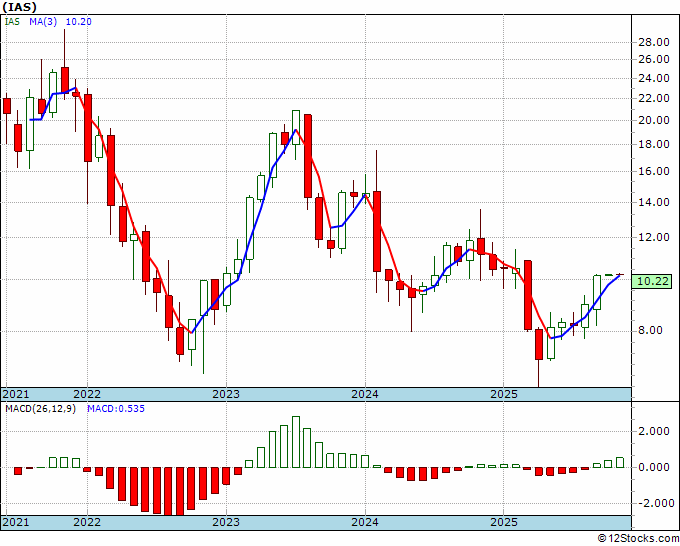Click 2025 on the MACD panel timeline

click(x=504, y=522)
